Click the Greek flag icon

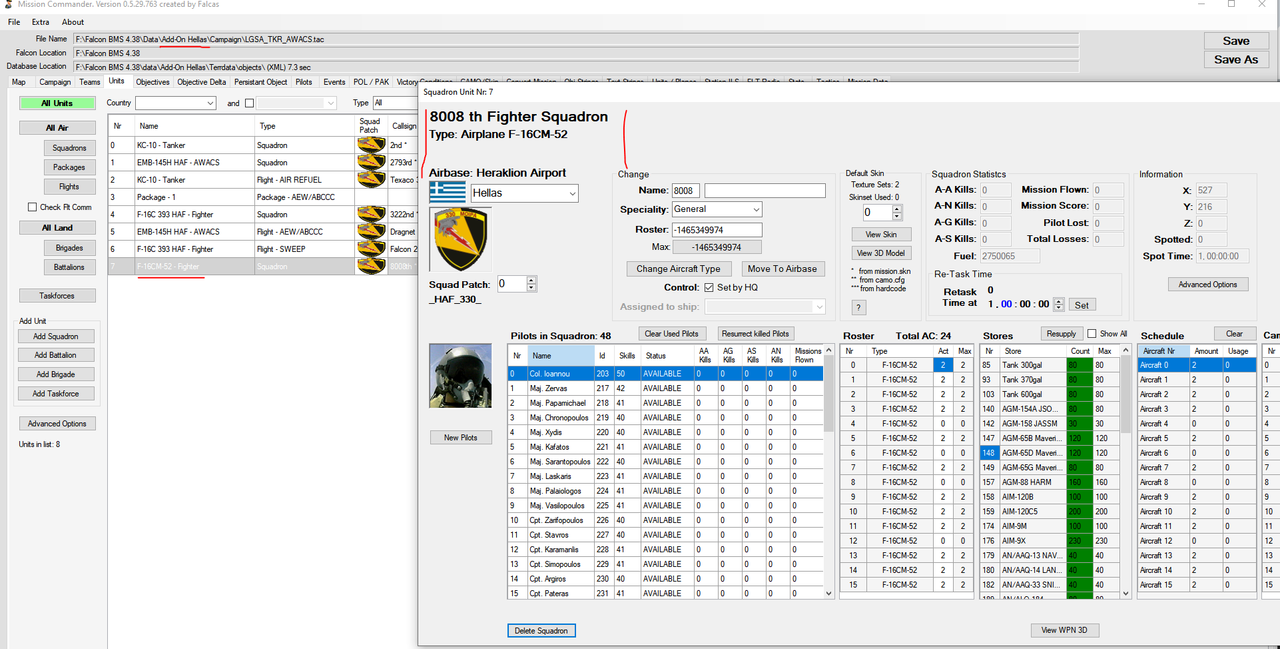[x=447, y=192]
